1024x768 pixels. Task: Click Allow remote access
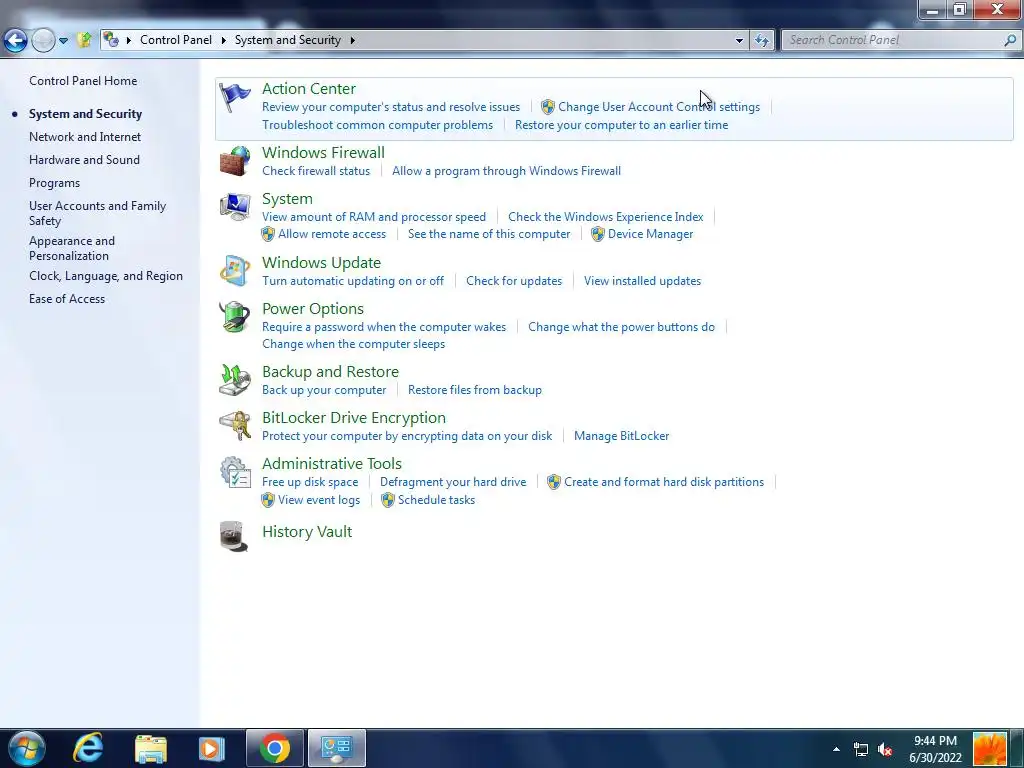tap(332, 234)
